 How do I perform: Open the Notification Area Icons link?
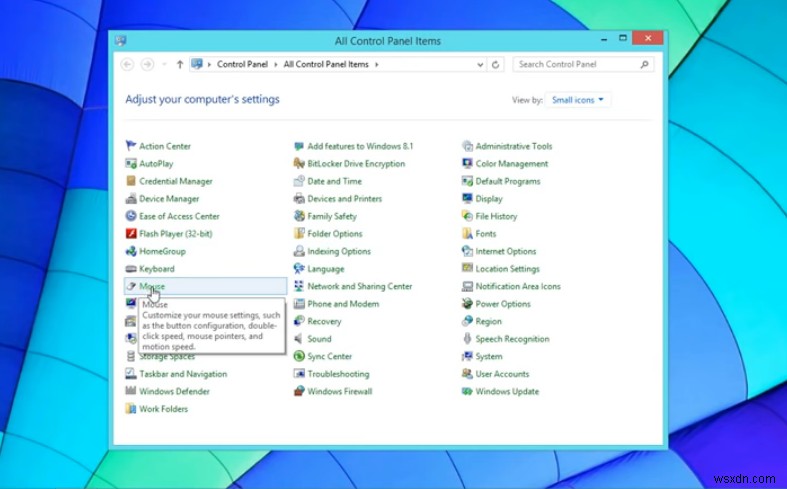pos(517,286)
